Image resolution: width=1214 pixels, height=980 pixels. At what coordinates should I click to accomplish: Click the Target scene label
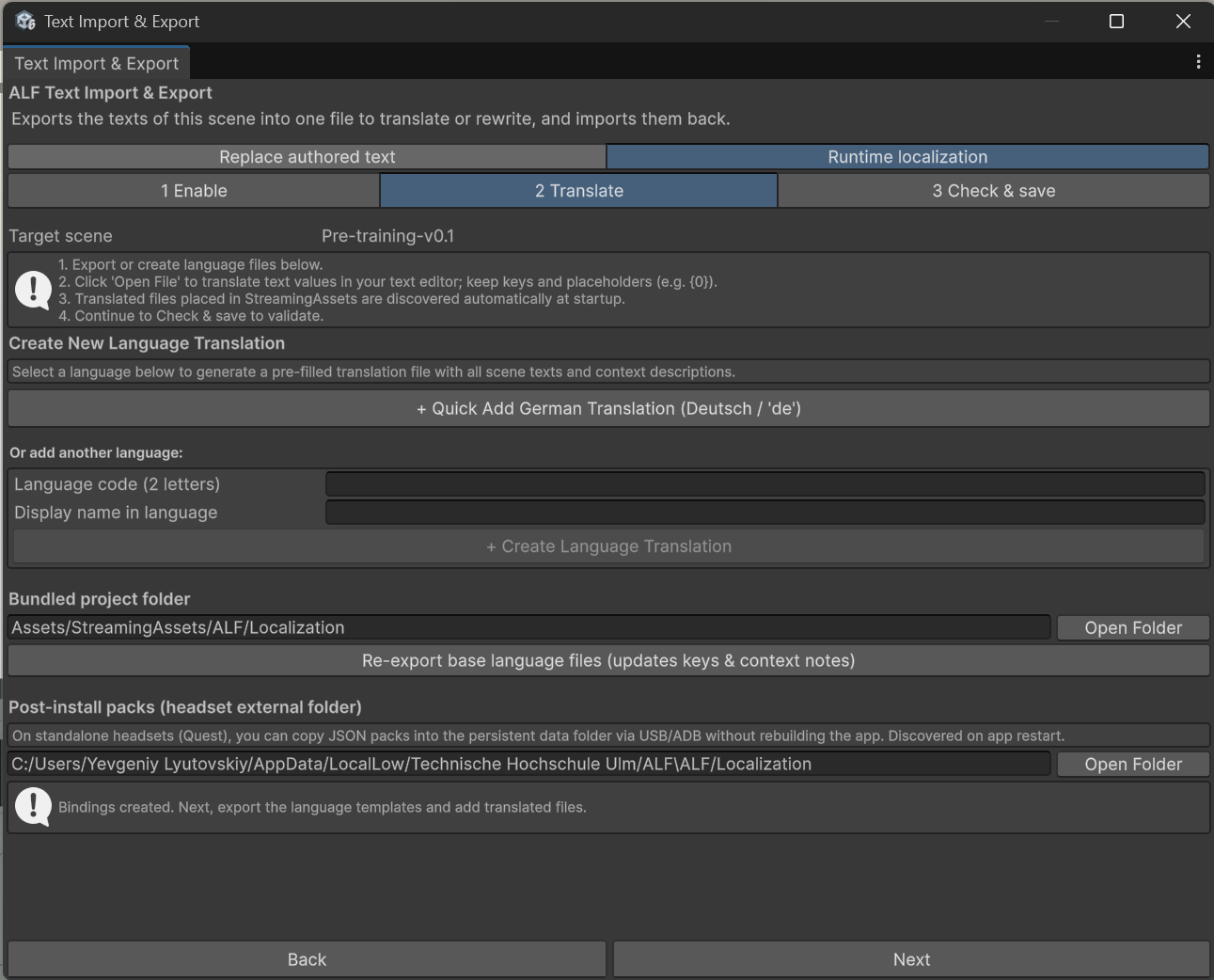[60, 236]
